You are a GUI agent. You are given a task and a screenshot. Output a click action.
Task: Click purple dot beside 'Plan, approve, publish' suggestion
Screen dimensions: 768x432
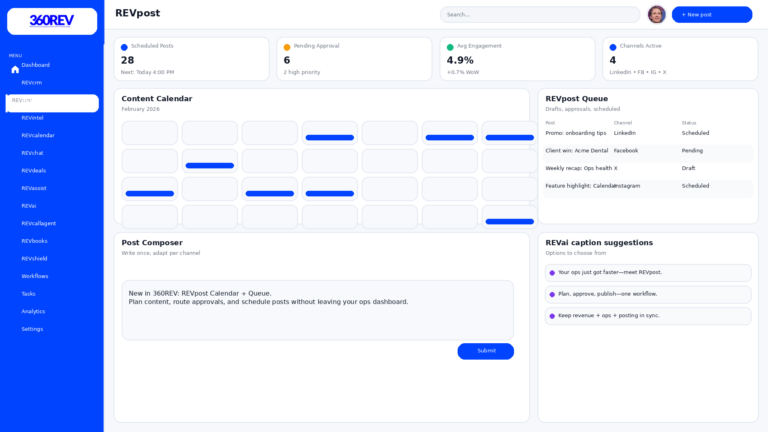pos(552,294)
